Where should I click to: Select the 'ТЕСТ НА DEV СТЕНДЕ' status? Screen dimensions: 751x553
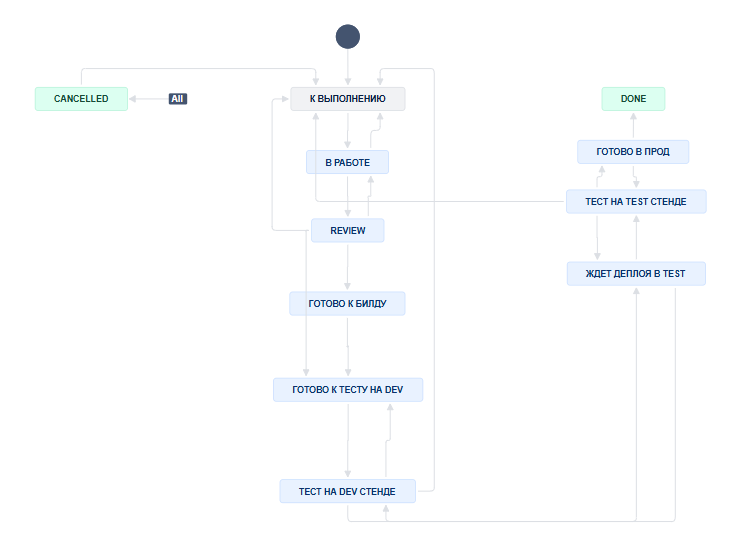pos(348,491)
